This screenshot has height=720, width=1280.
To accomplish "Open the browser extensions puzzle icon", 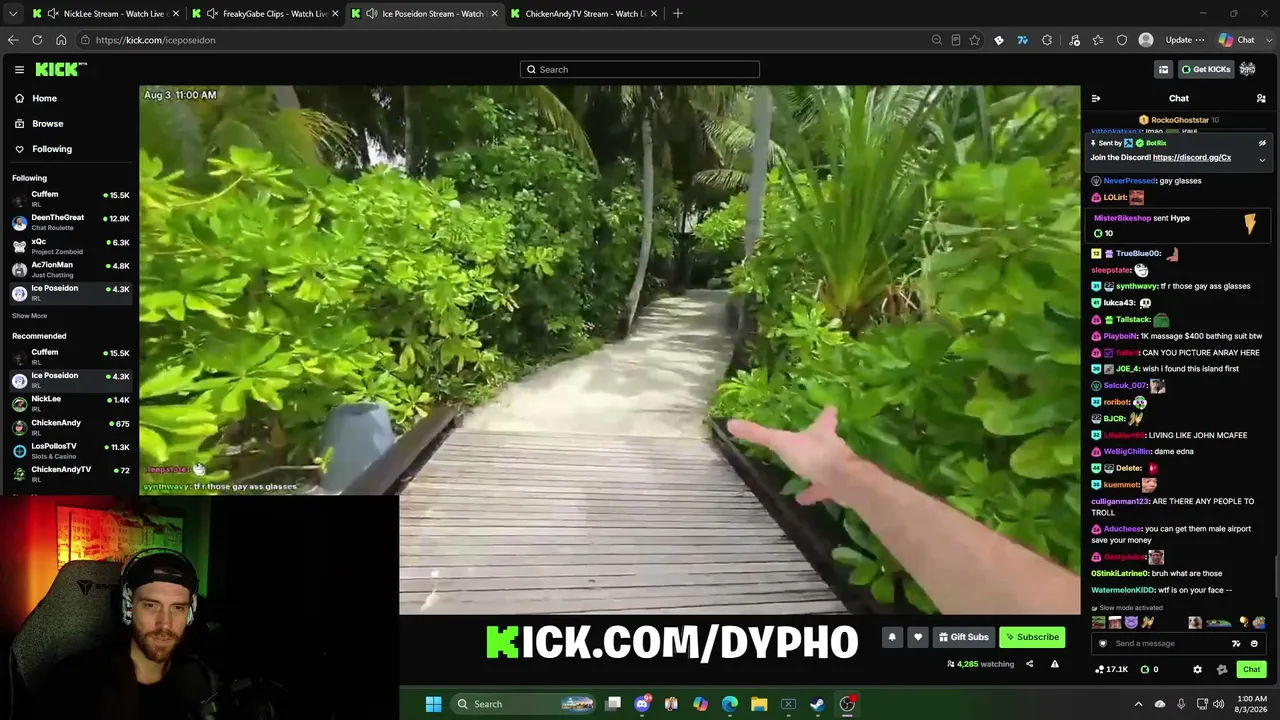I will (1047, 40).
